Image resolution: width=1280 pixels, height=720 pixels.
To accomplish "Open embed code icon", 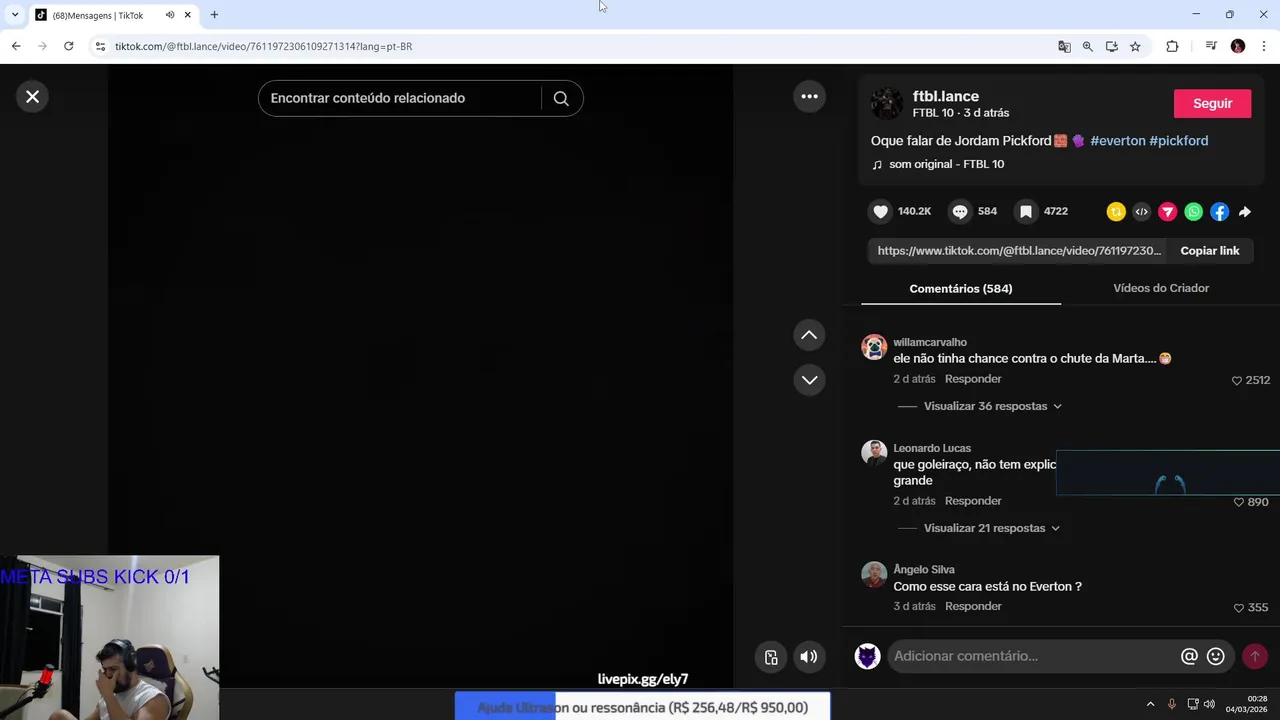I will (x=1142, y=211).
